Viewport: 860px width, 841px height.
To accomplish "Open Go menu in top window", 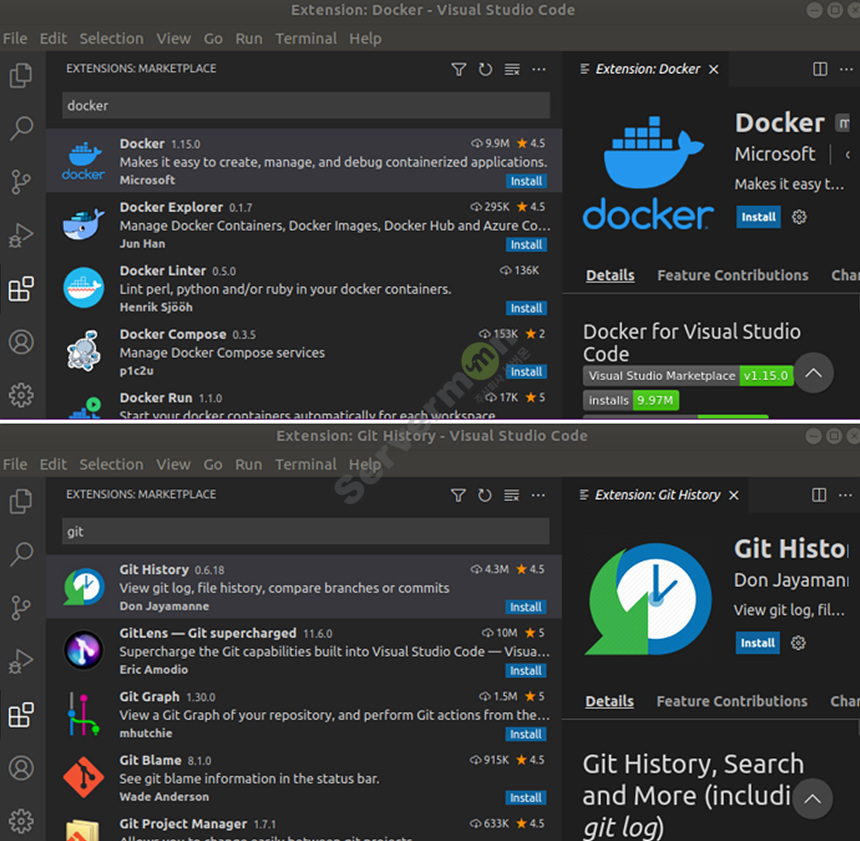I will point(213,38).
